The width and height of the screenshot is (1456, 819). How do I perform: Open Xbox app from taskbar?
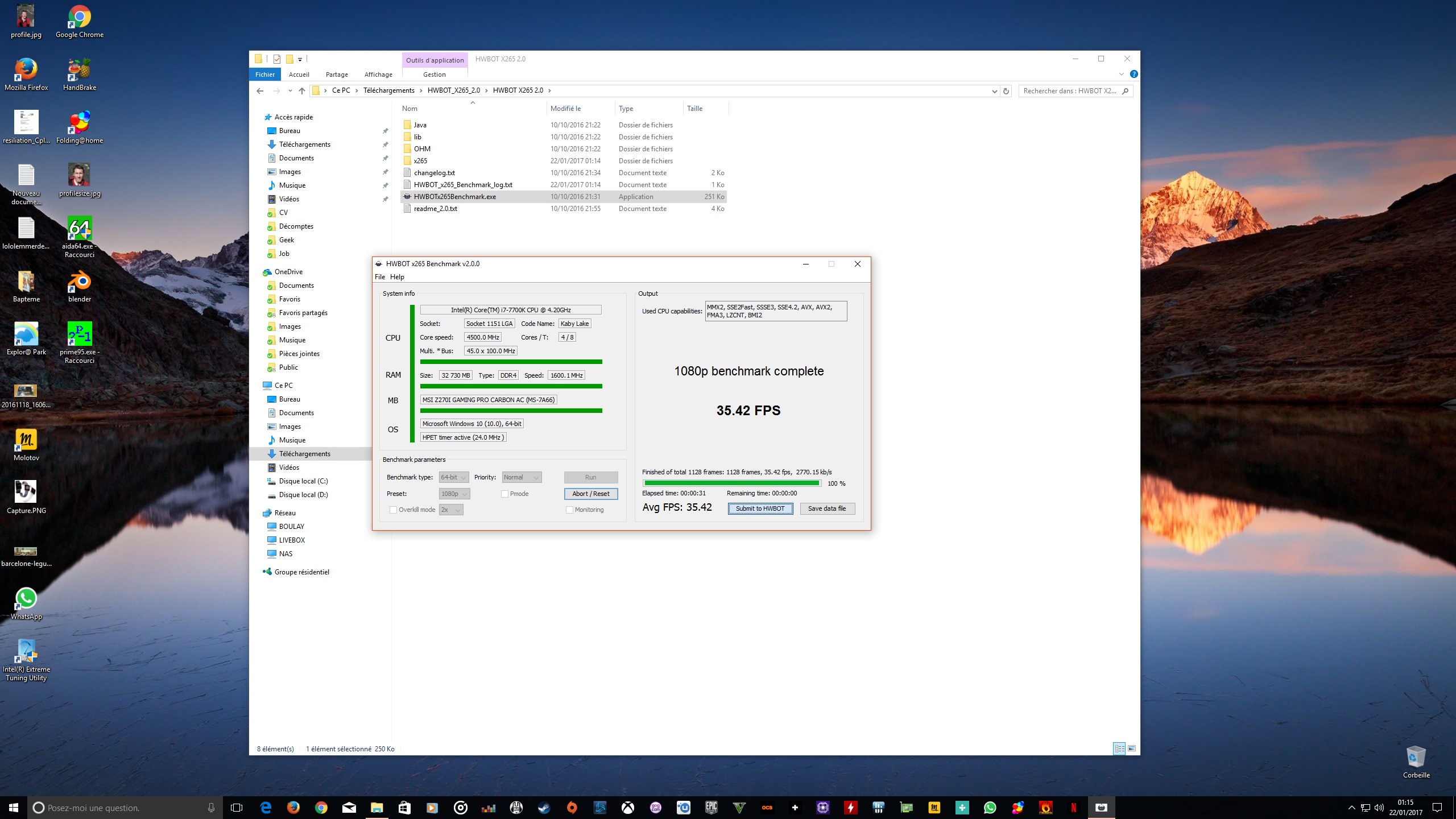pos(628,808)
